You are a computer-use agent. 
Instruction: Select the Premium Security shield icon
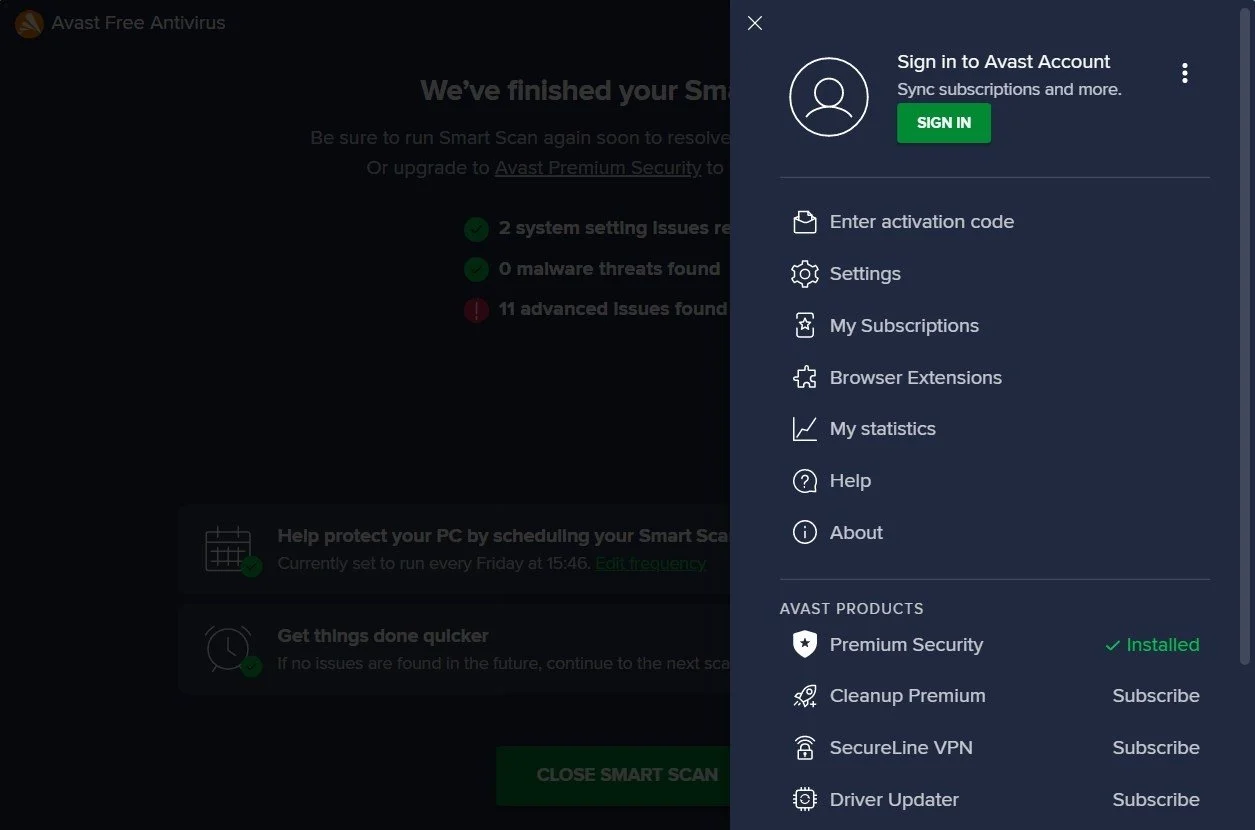(x=804, y=644)
